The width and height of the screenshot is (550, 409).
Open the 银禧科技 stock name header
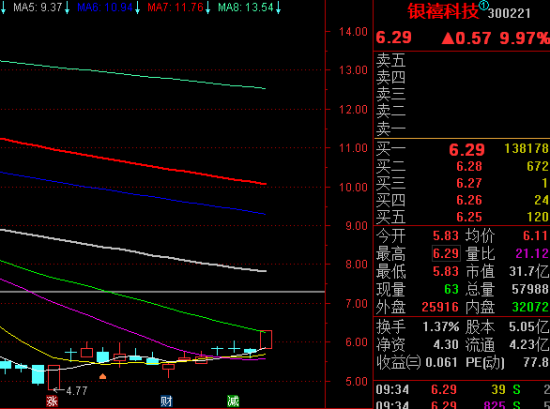(x=443, y=12)
